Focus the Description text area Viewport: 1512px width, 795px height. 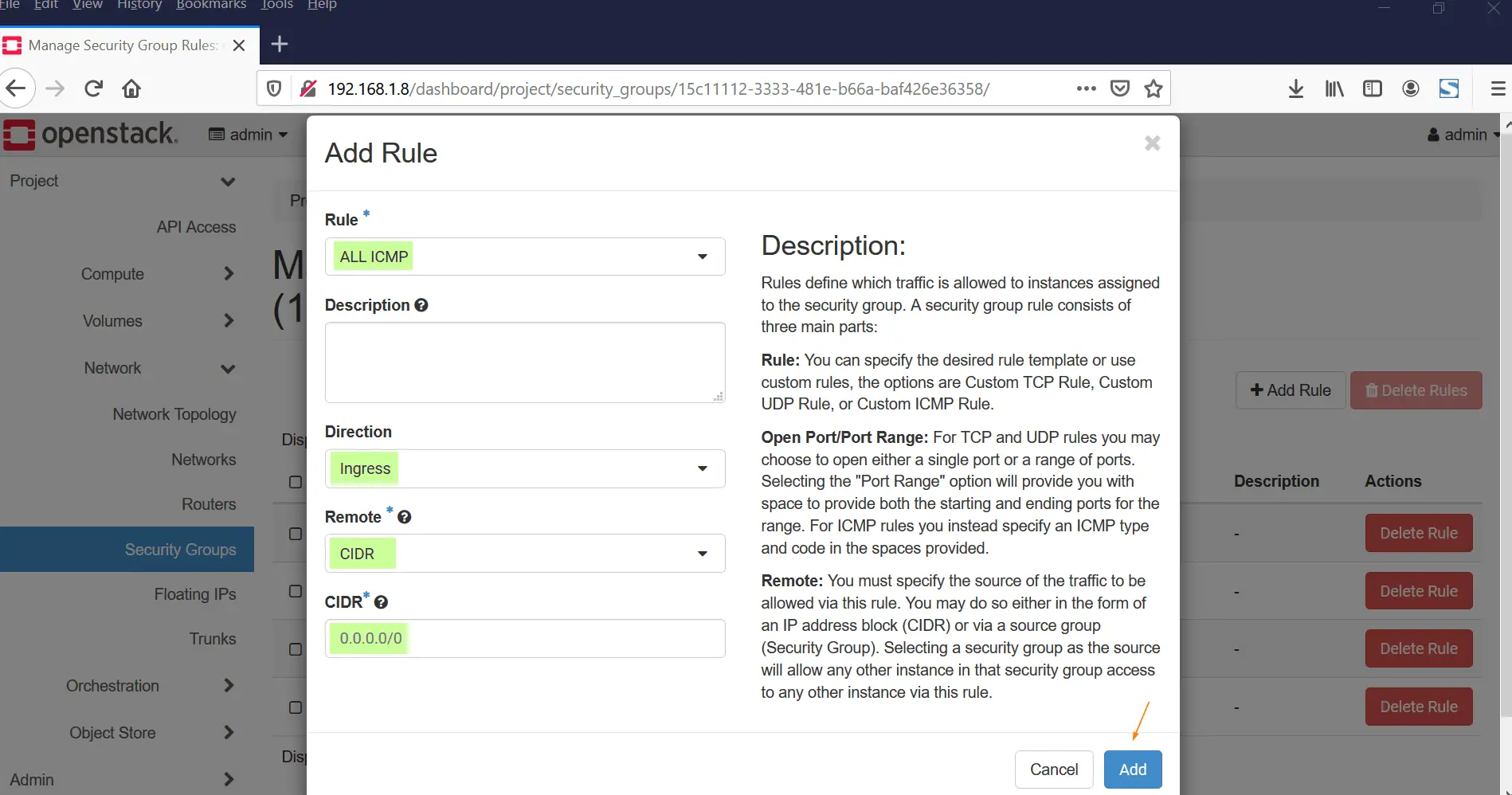tap(525, 362)
